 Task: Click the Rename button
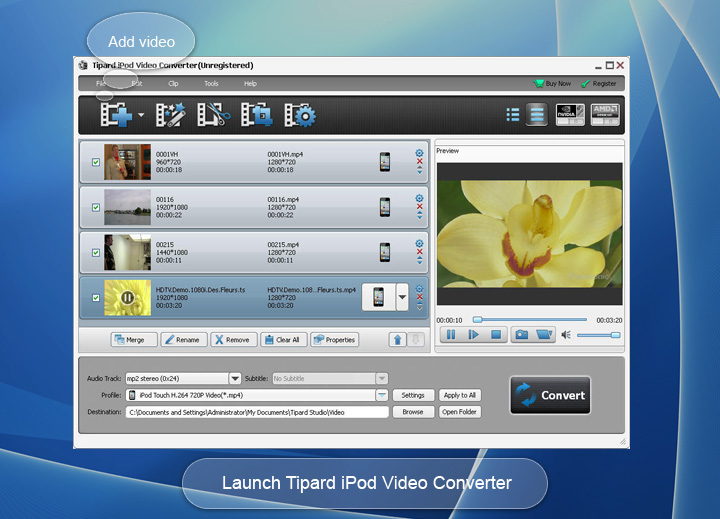tap(184, 340)
